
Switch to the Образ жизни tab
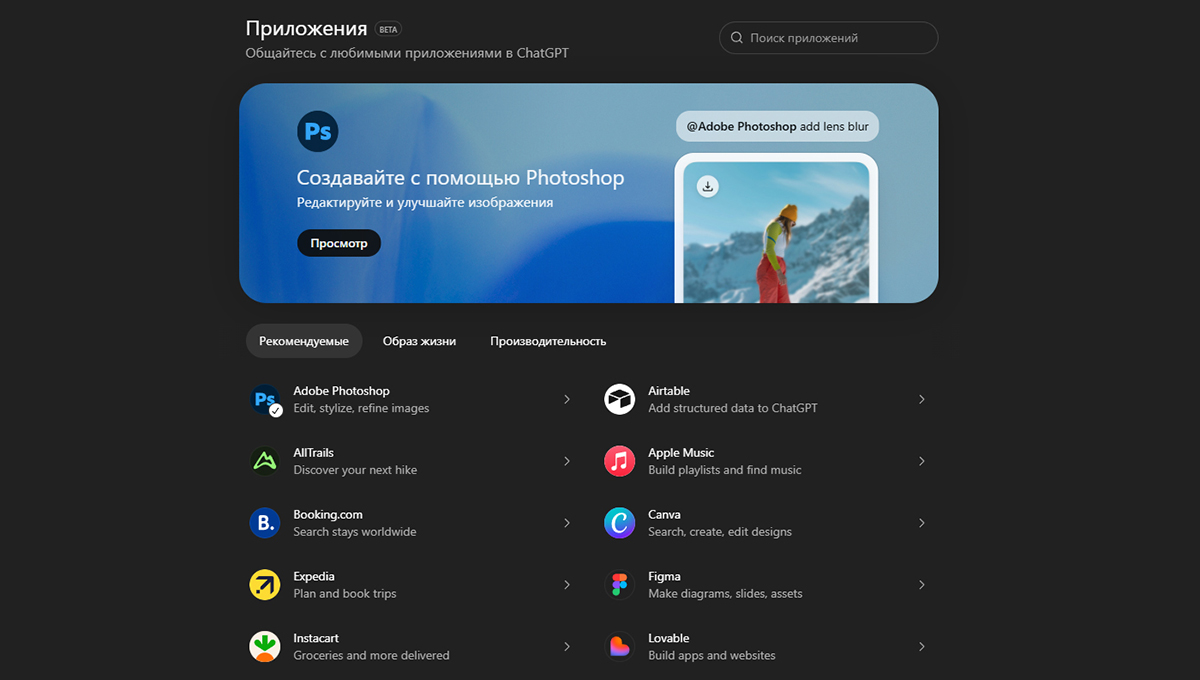point(419,341)
